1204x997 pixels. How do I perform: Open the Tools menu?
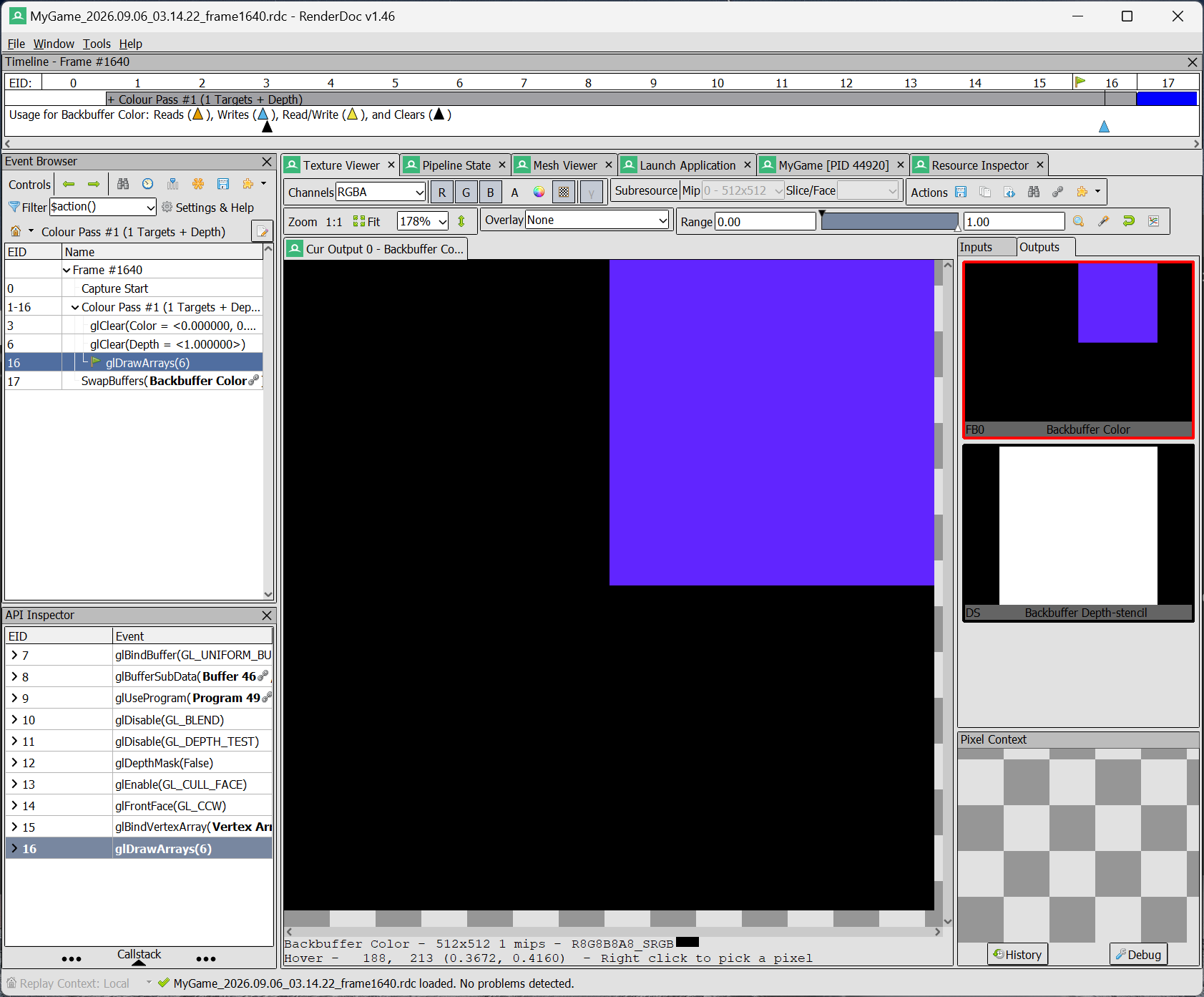pos(97,44)
